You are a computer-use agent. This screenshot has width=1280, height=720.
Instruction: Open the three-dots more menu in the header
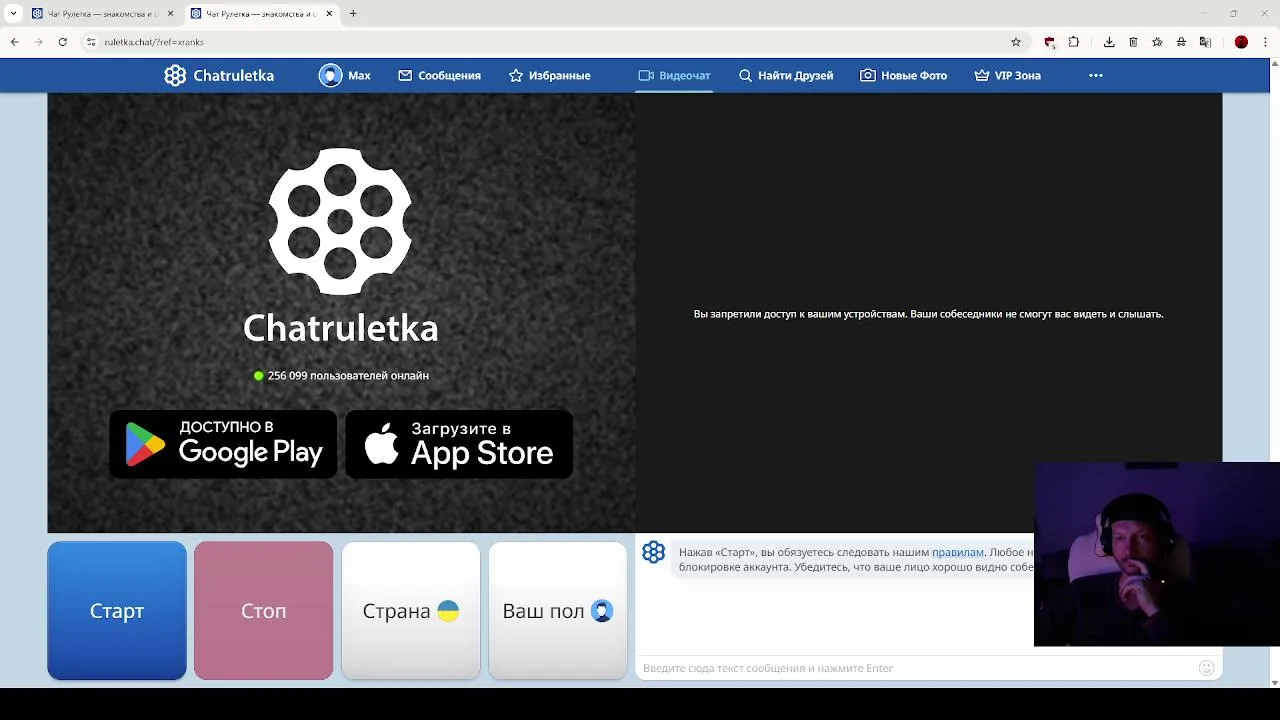pyautogui.click(x=1096, y=76)
